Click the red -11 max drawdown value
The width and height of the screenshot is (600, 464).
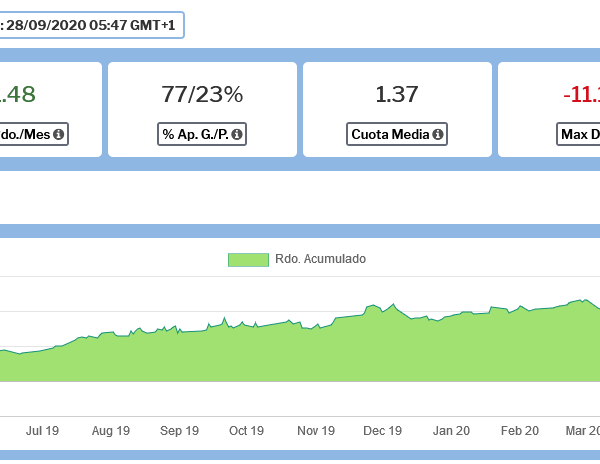(581, 94)
